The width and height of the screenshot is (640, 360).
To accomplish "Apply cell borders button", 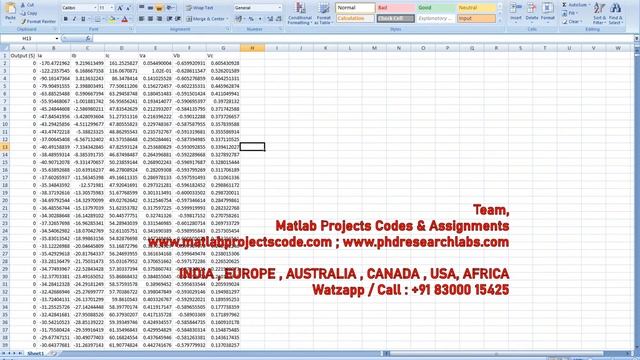I will point(97,19).
